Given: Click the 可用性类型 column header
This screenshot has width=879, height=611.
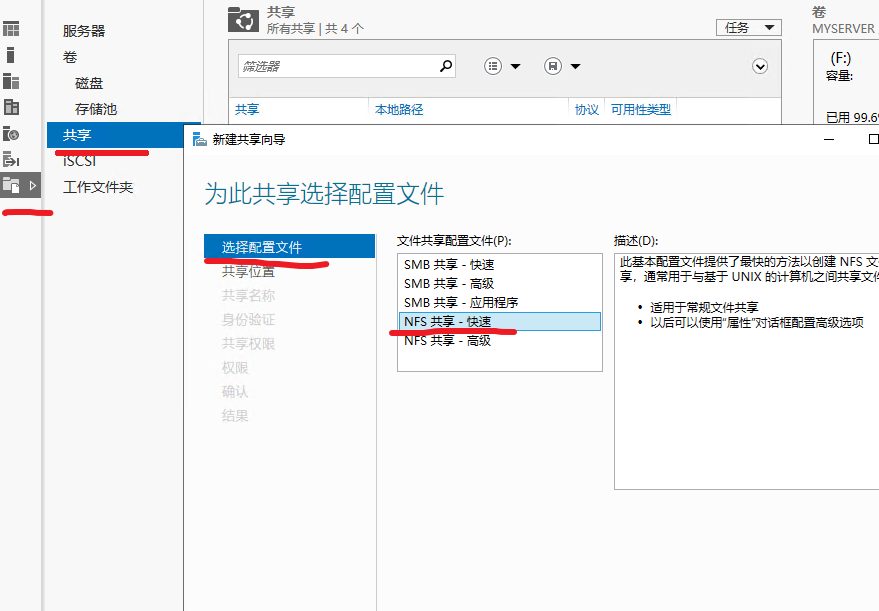Looking at the screenshot, I should pos(641,110).
